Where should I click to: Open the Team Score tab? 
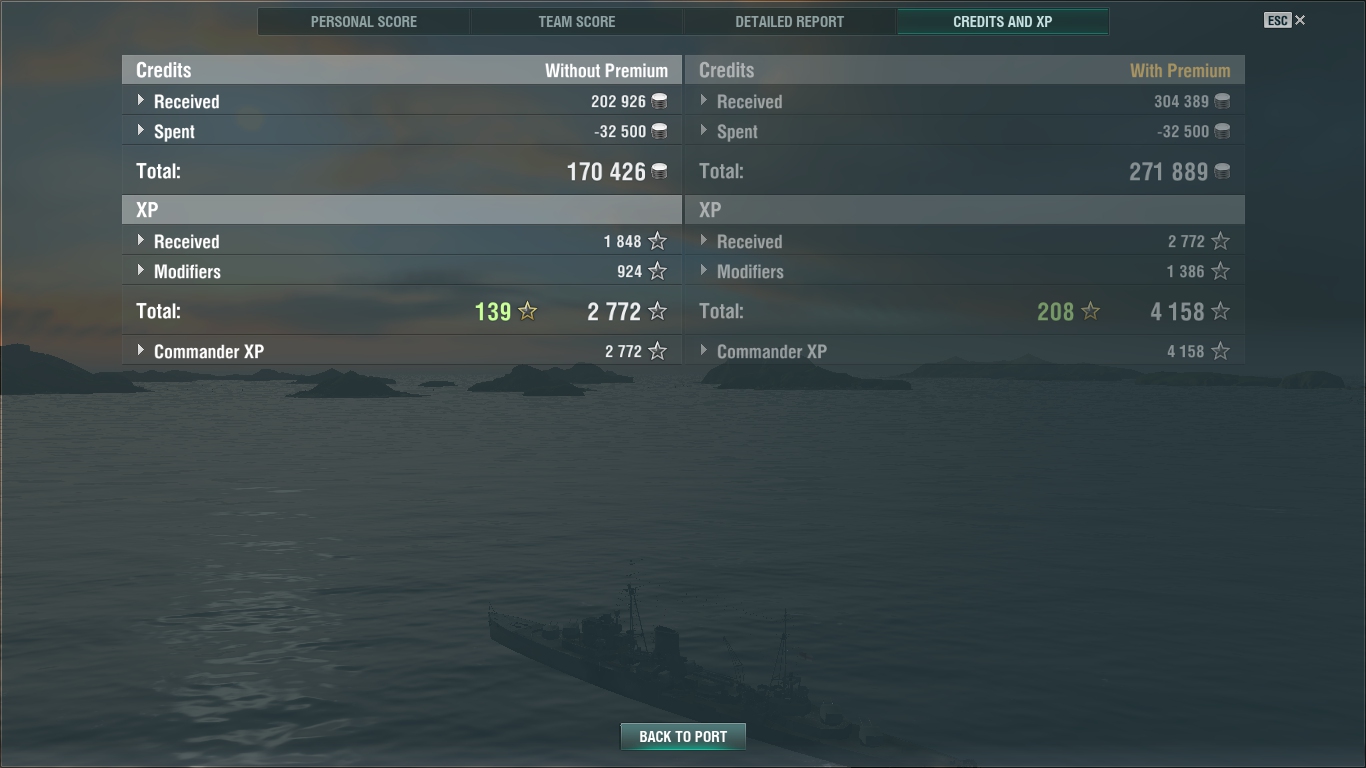(577, 21)
